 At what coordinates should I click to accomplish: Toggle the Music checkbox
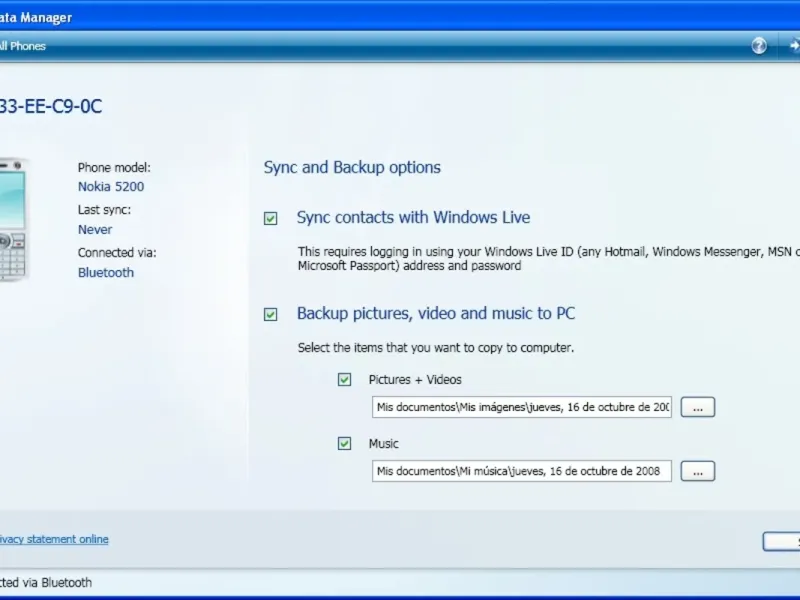(x=344, y=443)
